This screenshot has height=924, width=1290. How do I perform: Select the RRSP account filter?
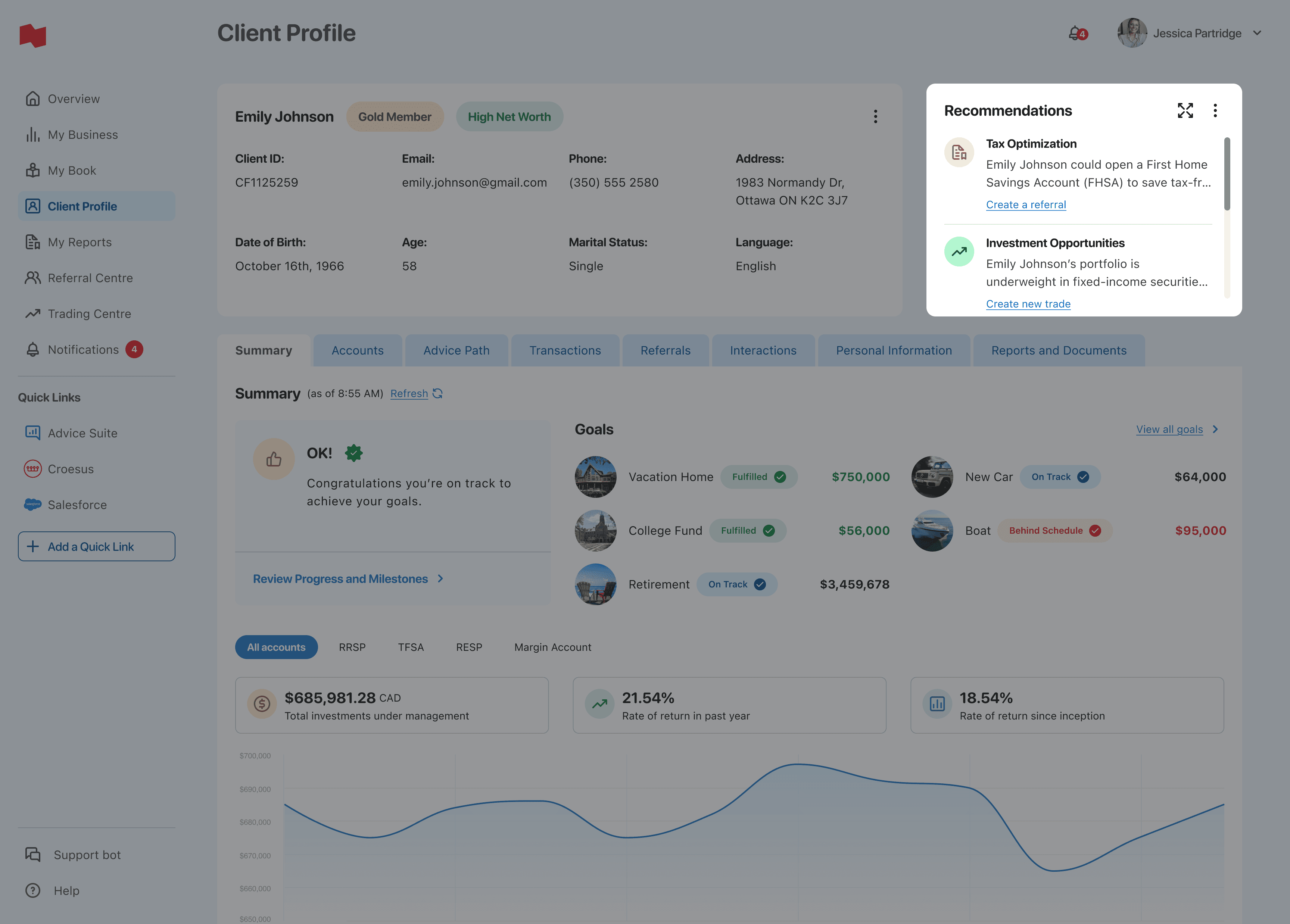(x=352, y=647)
